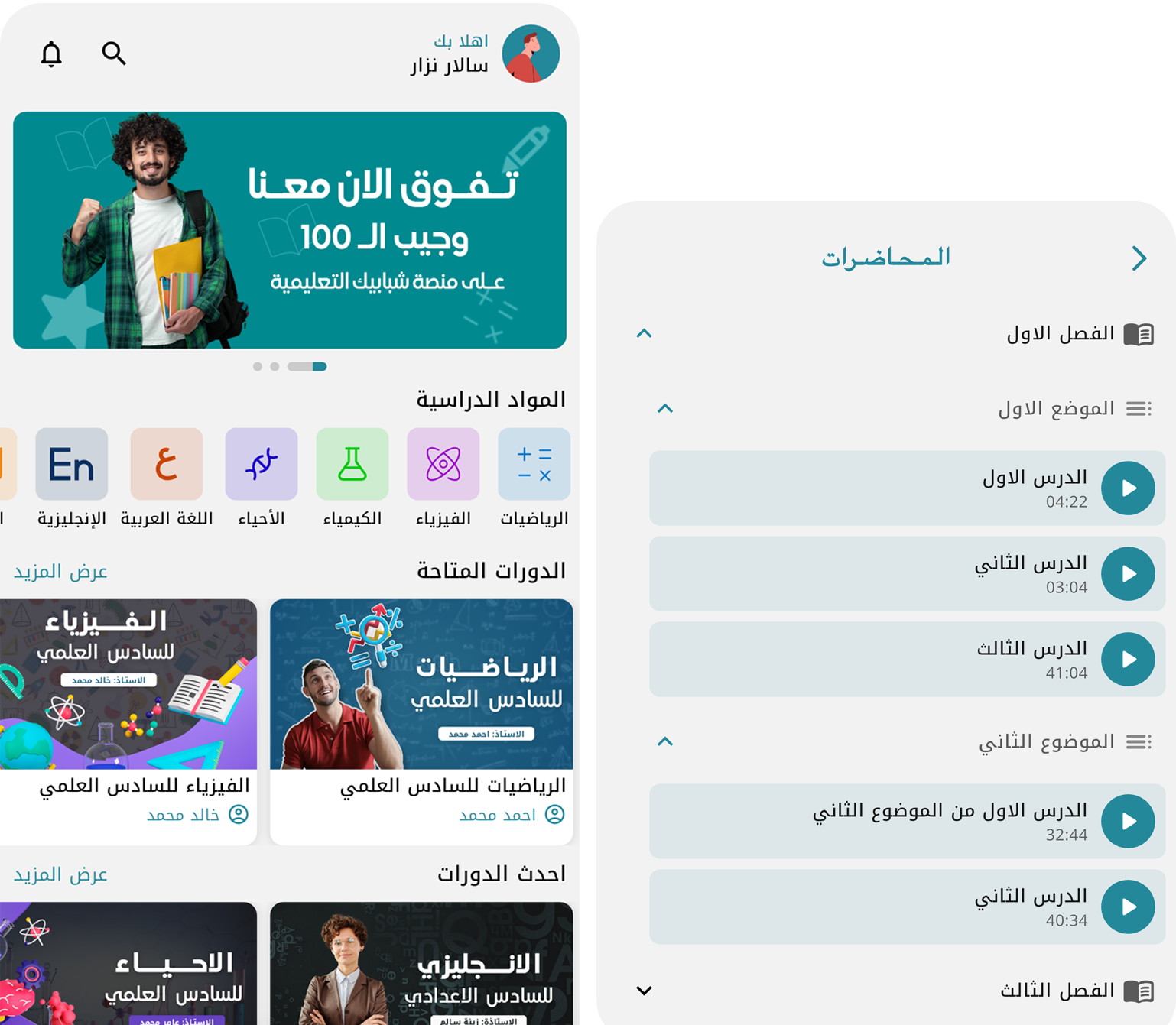The image size is (1176, 1025).
Task: Click teacher icon next to احمد محمد
Action: tap(554, 814)
